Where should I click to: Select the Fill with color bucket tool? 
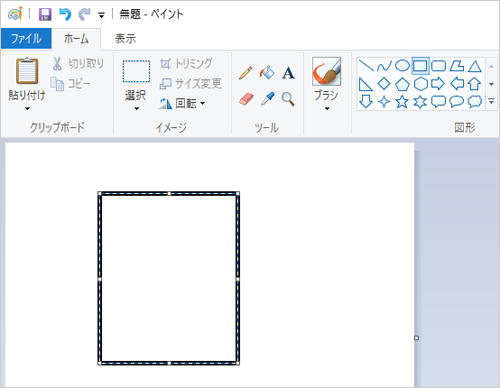(x=267, y=72)
